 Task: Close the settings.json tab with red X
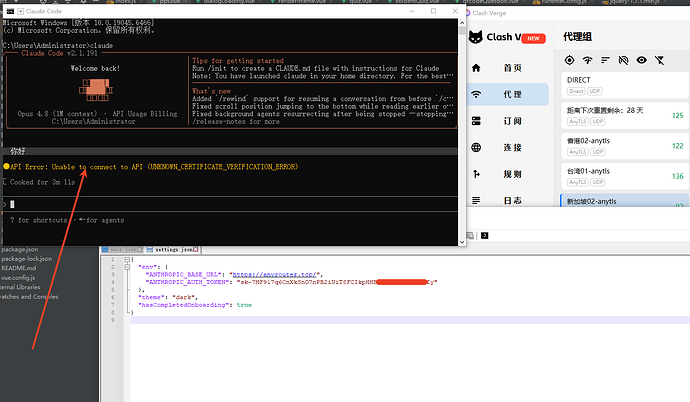click(196, 249)
